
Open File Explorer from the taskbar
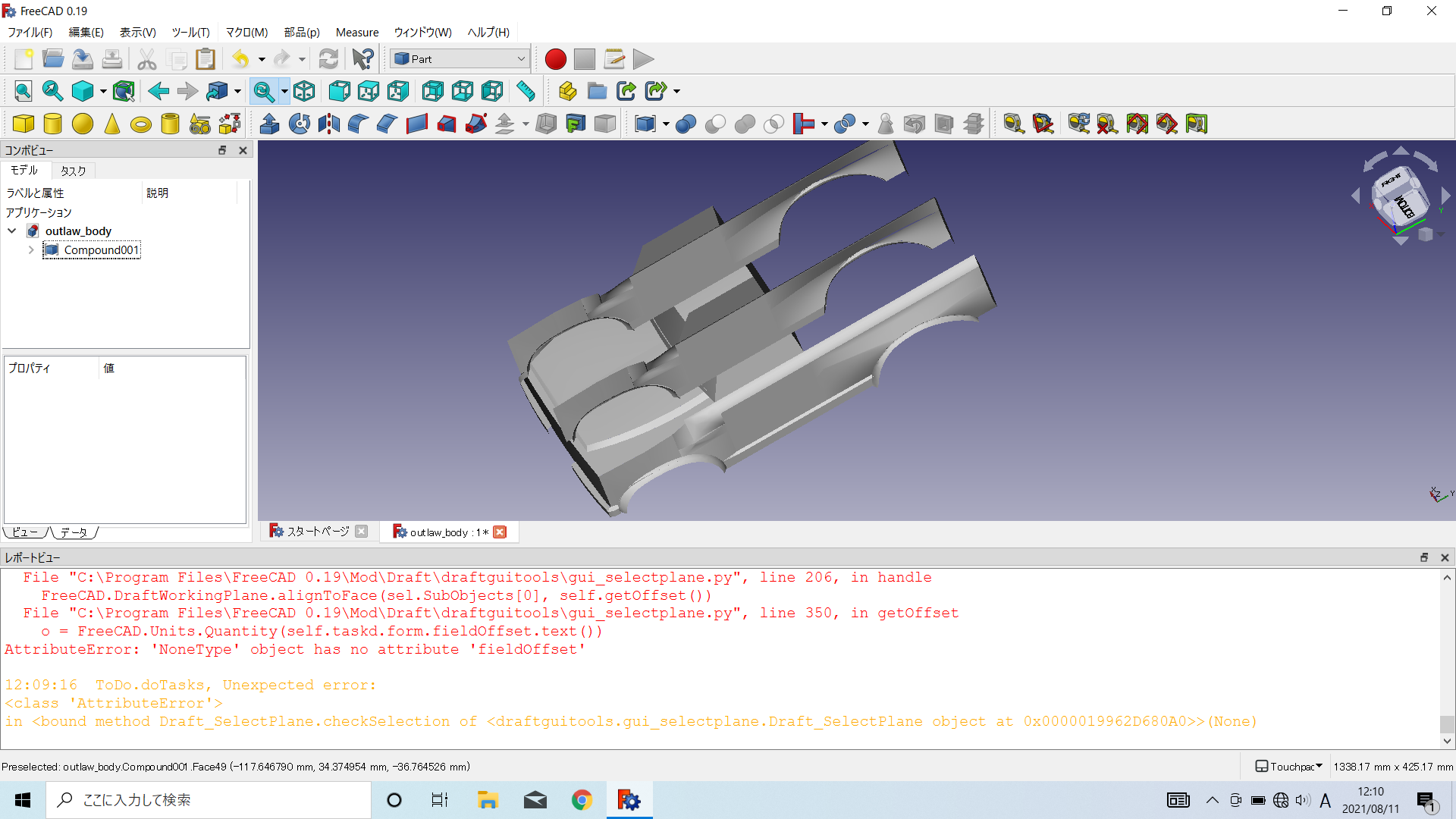pos(488,800)
